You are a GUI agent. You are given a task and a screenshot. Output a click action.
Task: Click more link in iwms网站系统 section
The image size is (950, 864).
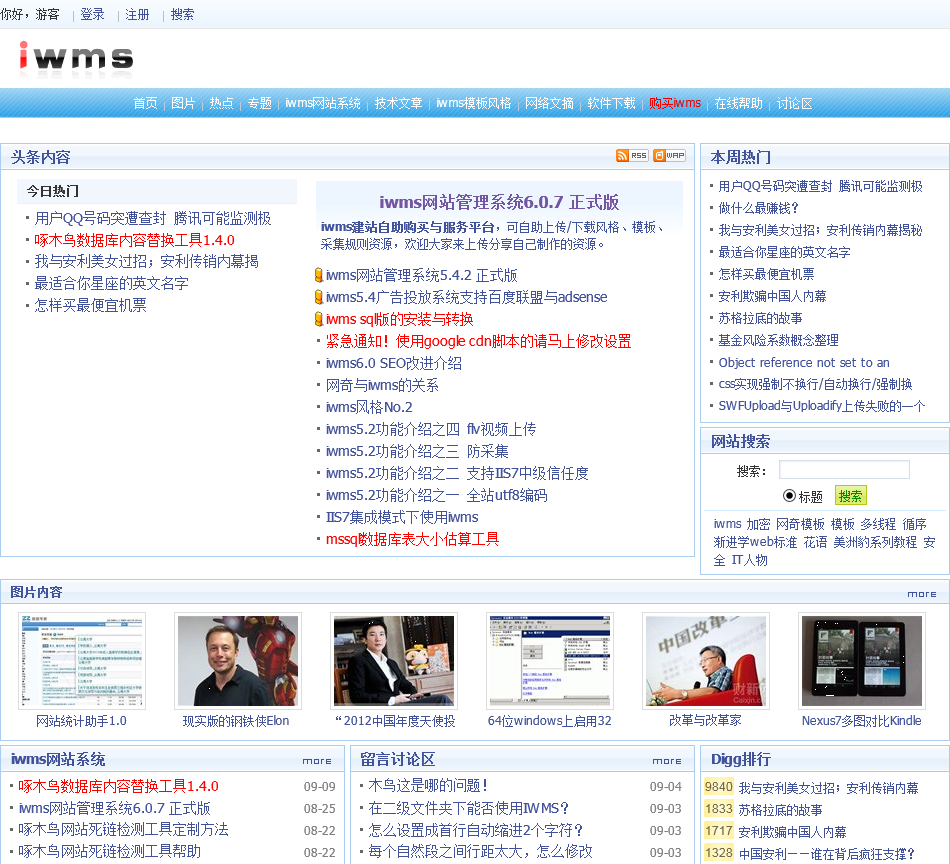tap(317, 760)
